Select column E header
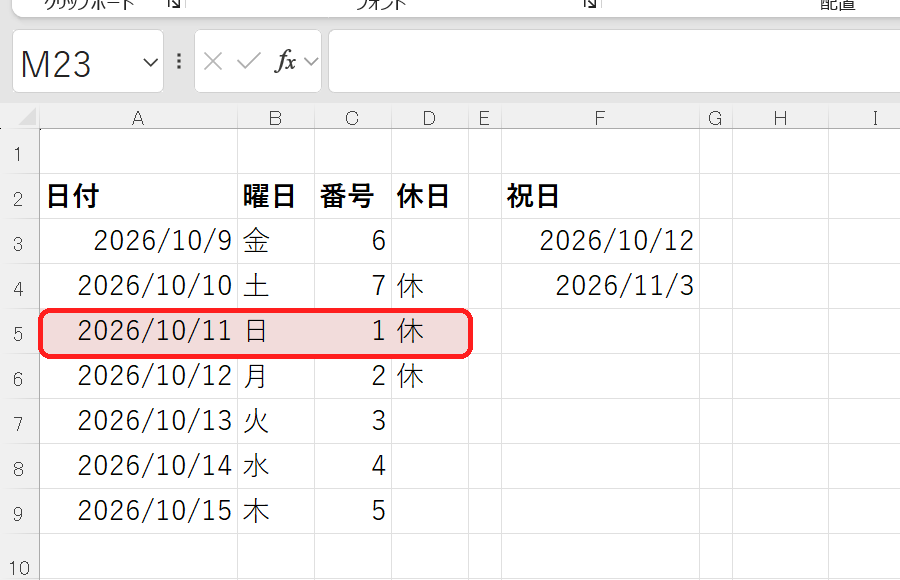 coord(485,118)
